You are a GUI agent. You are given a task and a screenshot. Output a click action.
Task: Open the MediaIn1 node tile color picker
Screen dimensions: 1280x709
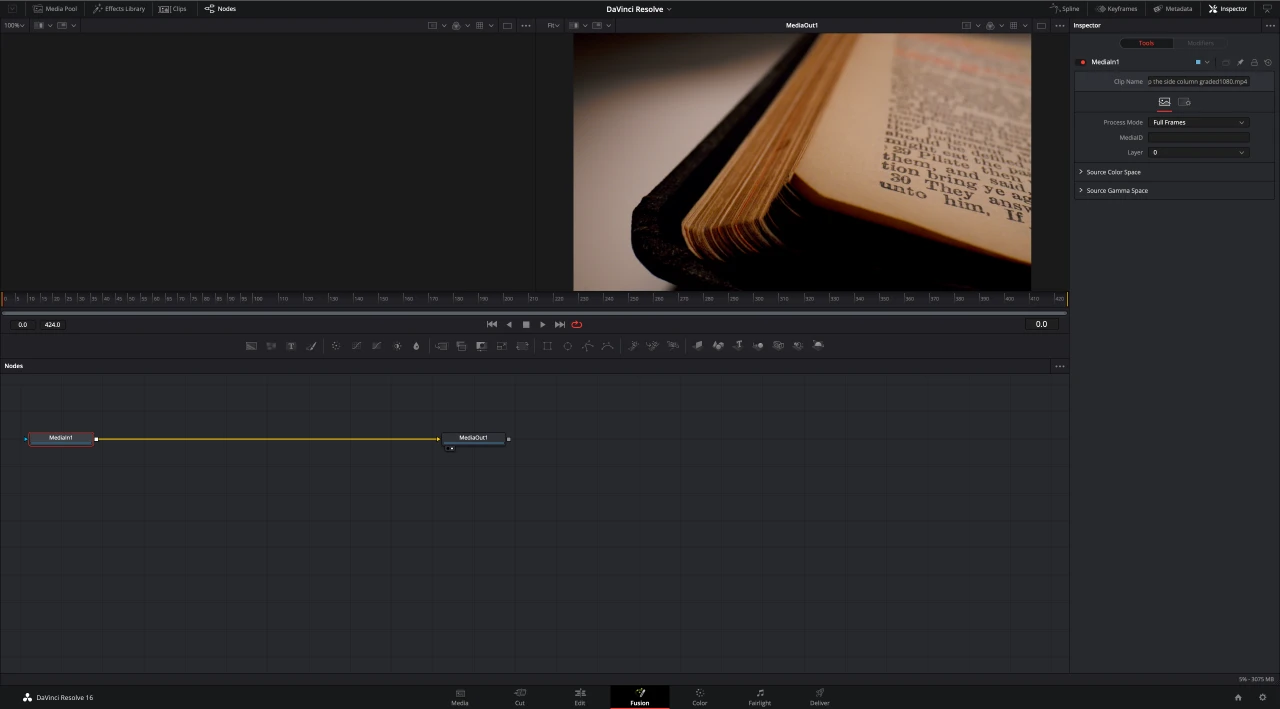click(x=1202, y=61)
